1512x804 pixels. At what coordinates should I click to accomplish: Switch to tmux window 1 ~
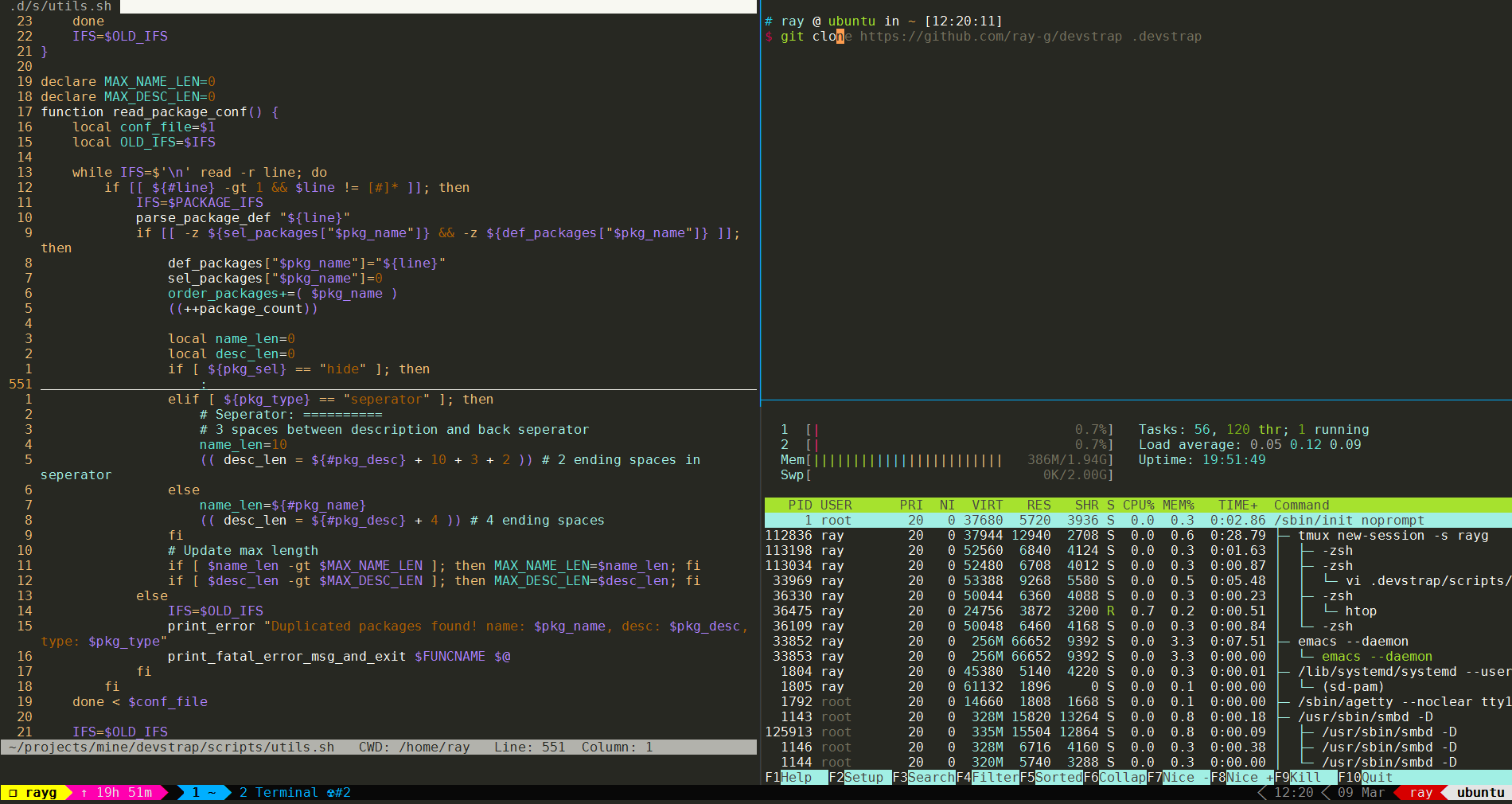point(204,793)
